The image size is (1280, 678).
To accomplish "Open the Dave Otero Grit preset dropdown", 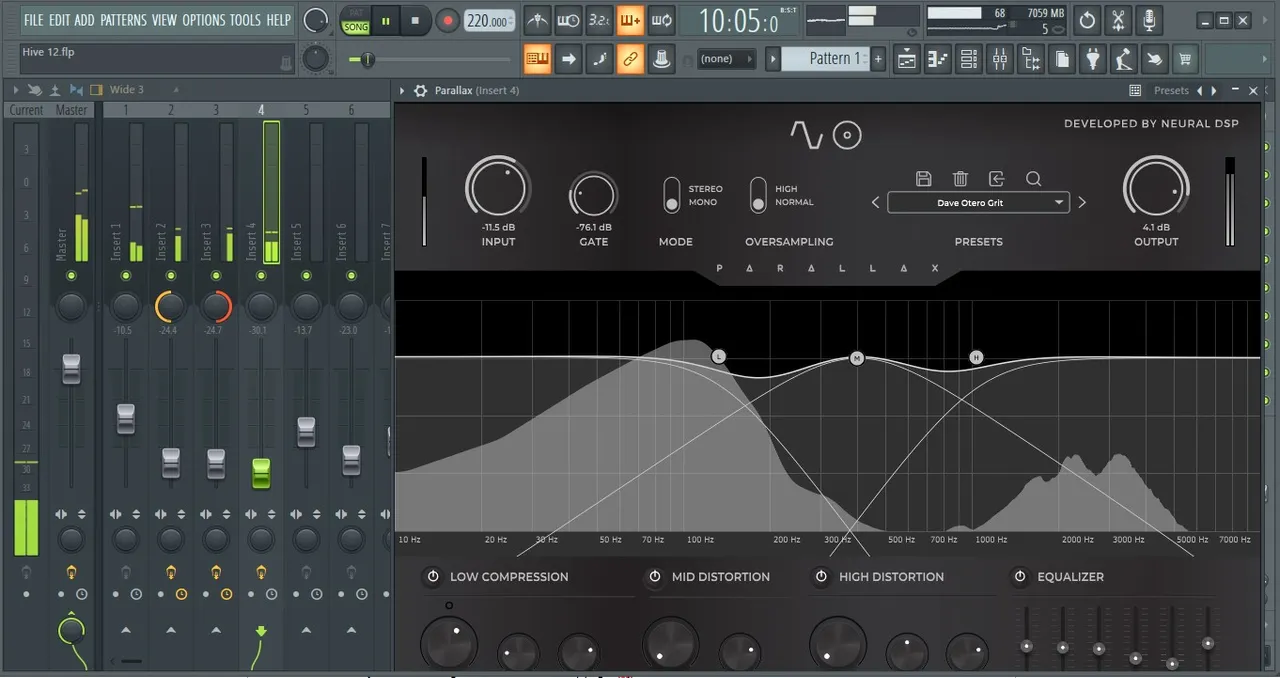I will point(978,203).
